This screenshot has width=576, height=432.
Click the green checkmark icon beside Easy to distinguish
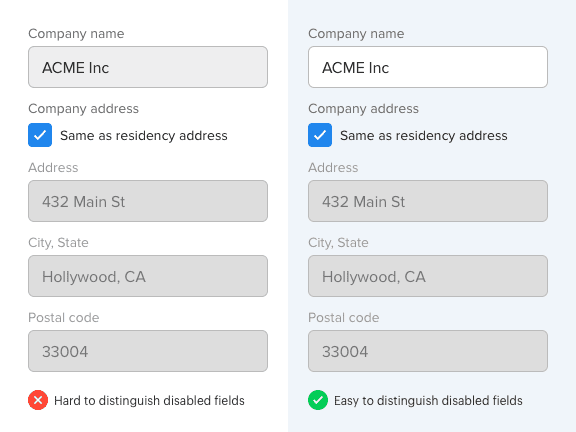(x=318, y=400)
